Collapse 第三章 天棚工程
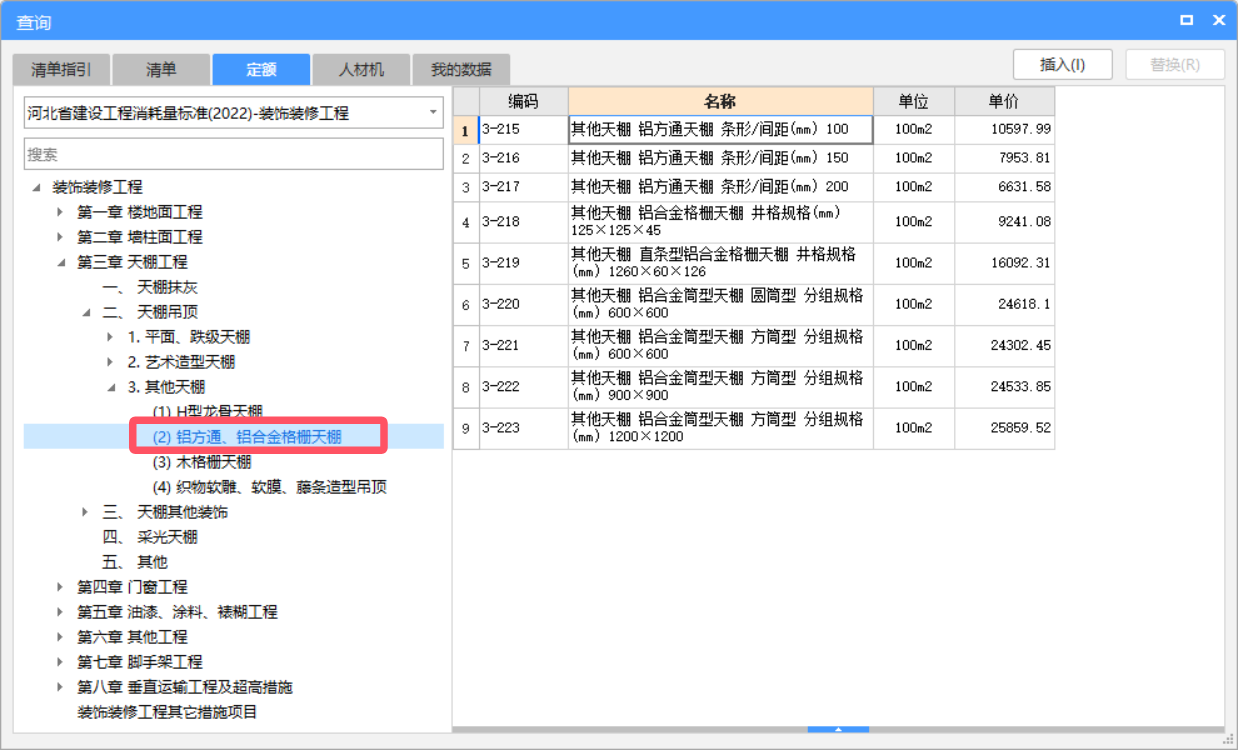The width and height of the screenshot is (1238, 750). pyautogui.click(x=60, y=262)
